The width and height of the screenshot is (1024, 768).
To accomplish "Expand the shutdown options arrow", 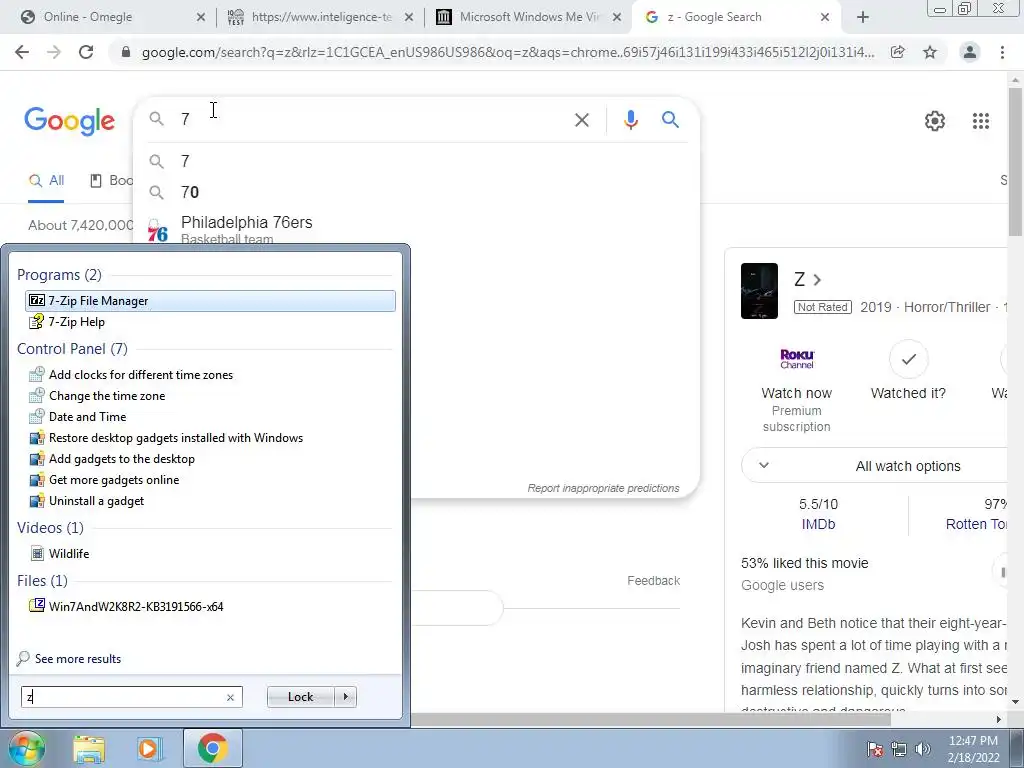I will pos(345,697).
